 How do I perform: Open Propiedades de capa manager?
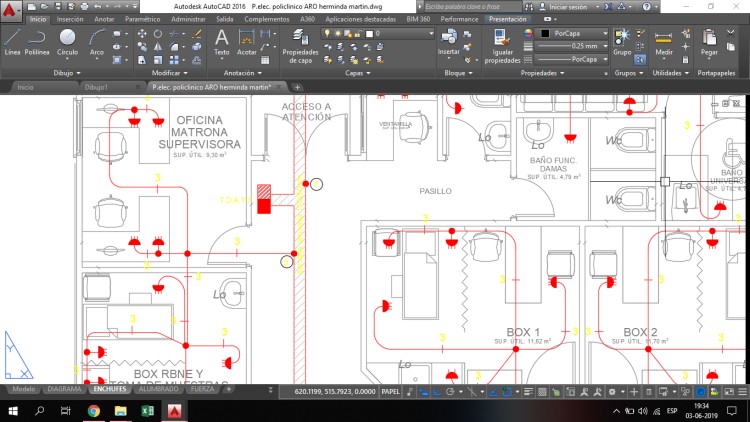pyautogui.click(x=300, y=46)
